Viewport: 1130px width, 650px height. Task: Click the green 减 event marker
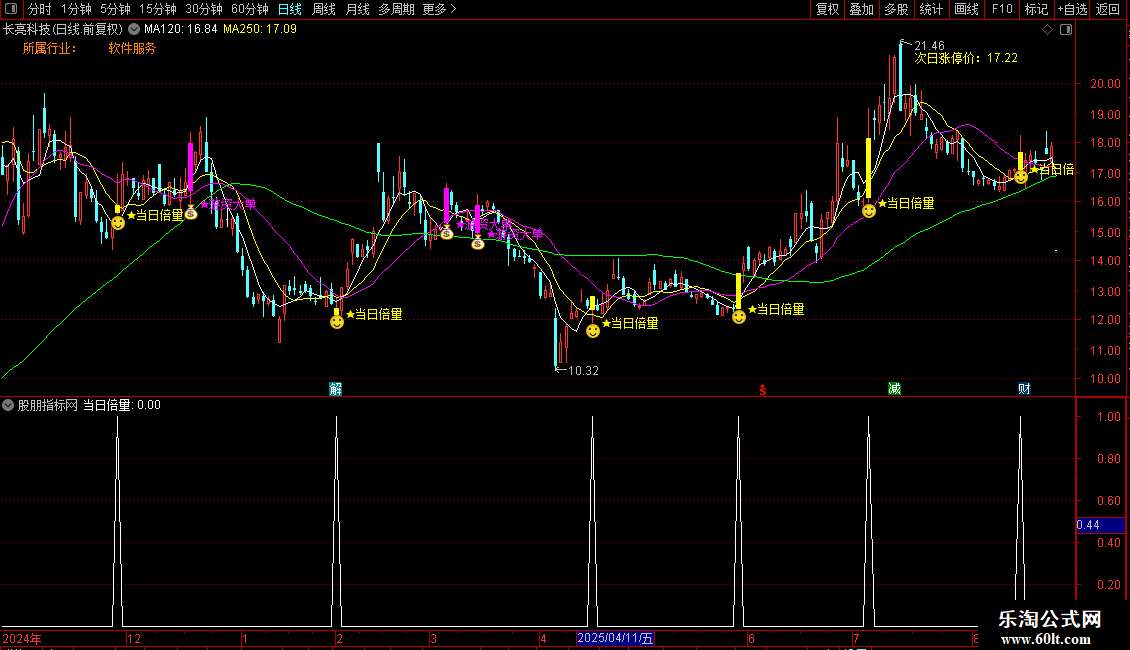(x=894, y=389)
